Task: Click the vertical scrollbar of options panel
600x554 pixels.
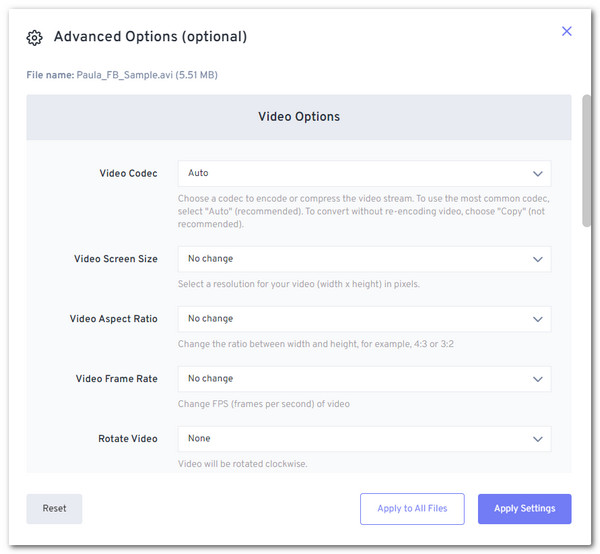Action: 586,161
